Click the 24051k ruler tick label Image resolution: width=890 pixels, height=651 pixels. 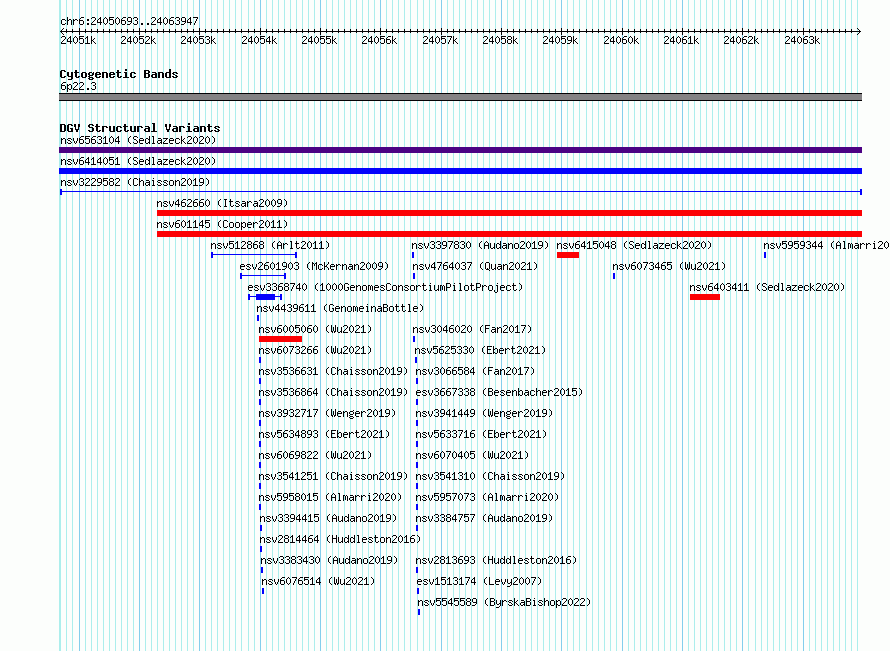(78, 40)
